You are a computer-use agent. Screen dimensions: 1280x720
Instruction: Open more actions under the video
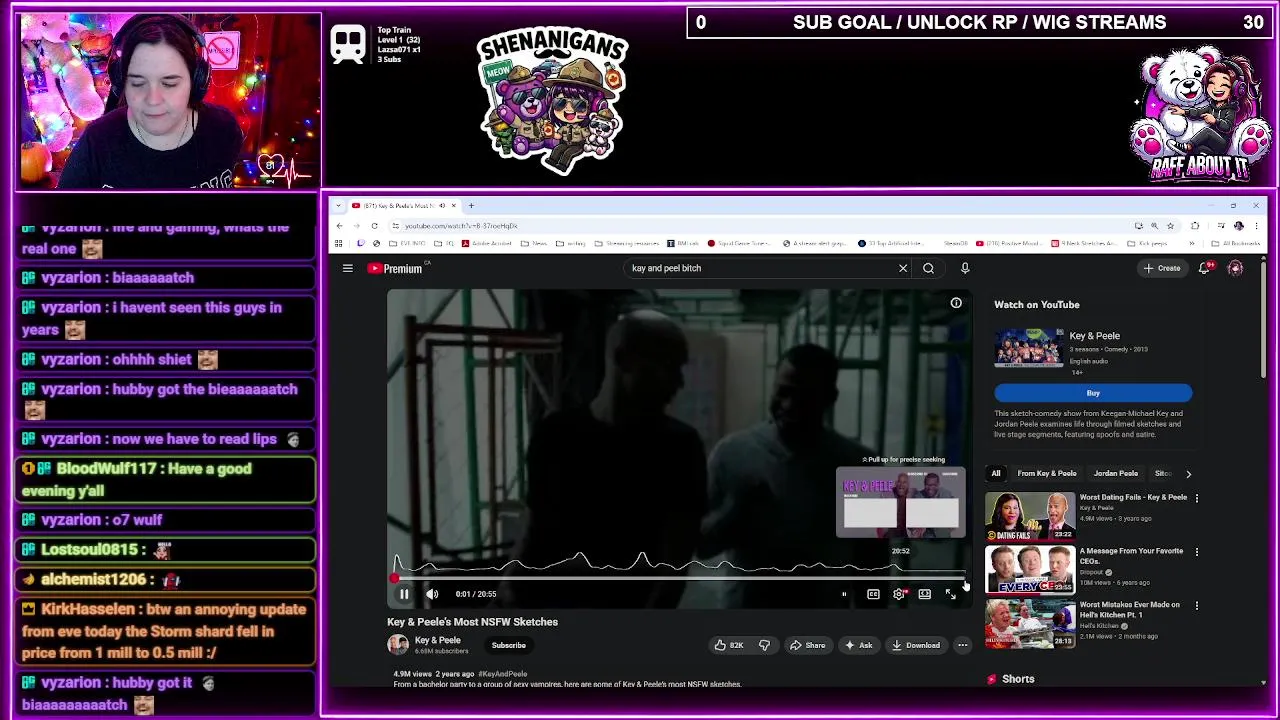pyautogui.click(x=962, y=645)
